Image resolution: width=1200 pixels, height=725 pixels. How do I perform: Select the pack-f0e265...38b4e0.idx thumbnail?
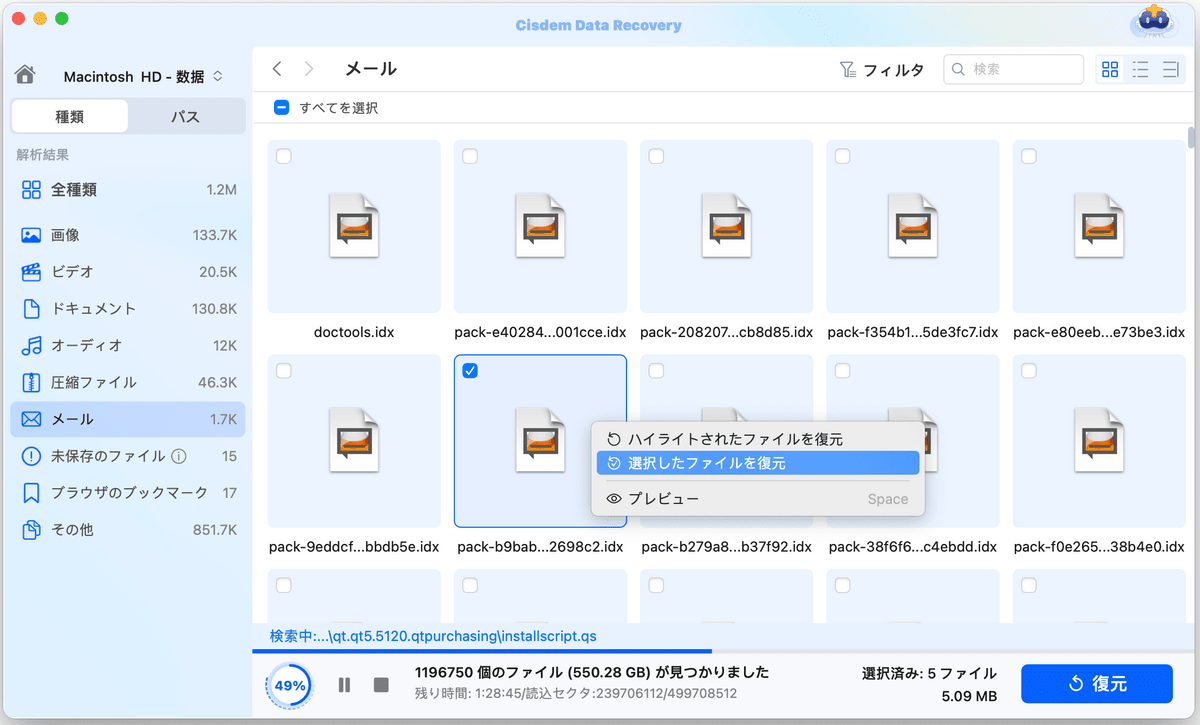(x=1099, y=441)
